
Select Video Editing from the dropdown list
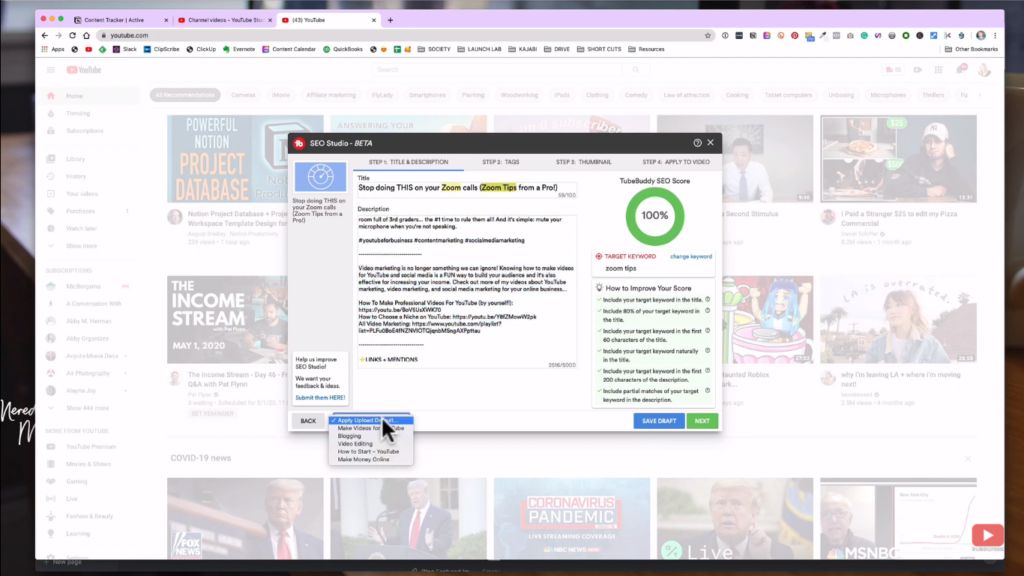click(372, 444)
